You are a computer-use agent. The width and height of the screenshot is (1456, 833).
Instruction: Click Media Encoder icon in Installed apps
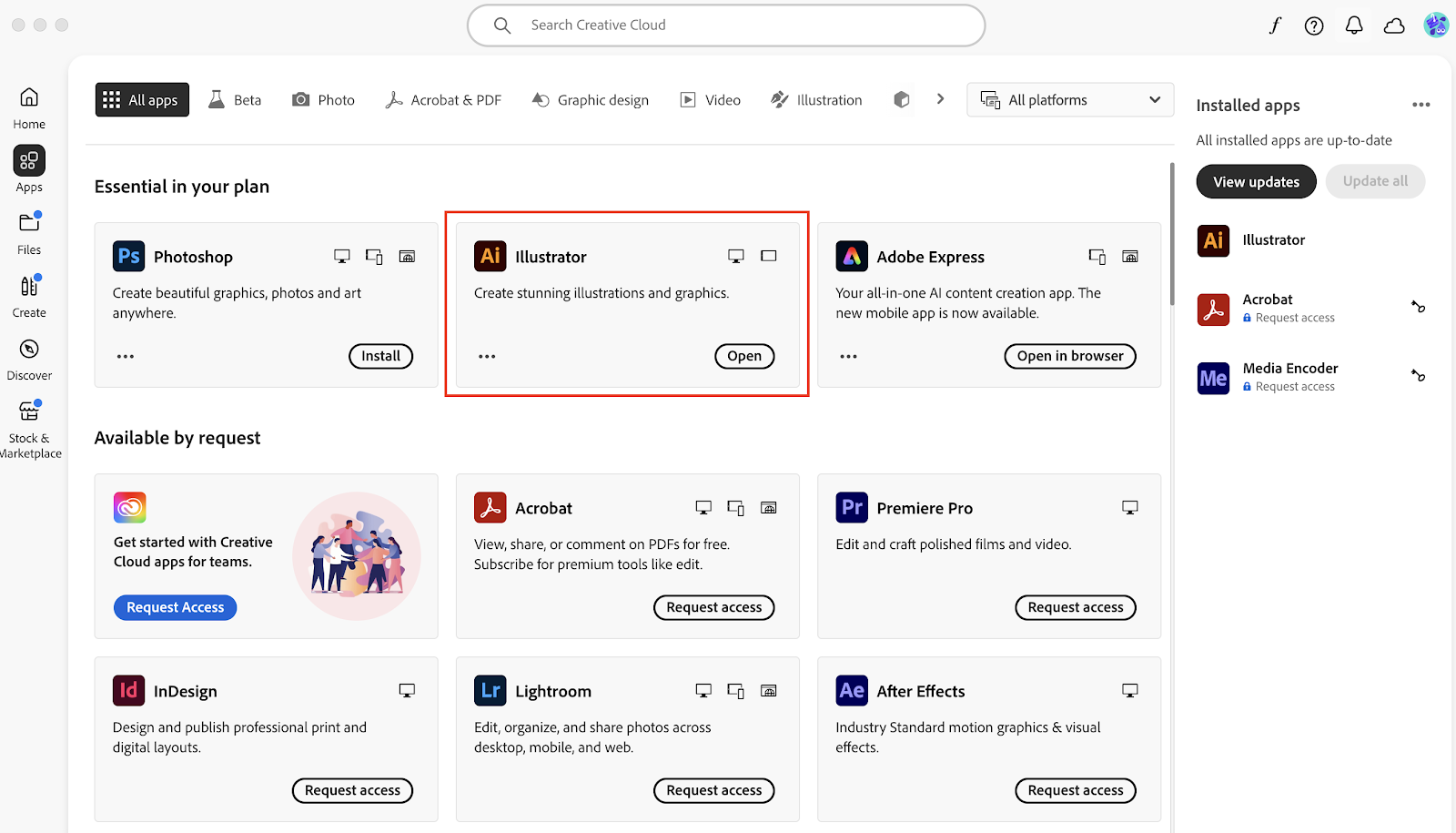[1213, 378]
